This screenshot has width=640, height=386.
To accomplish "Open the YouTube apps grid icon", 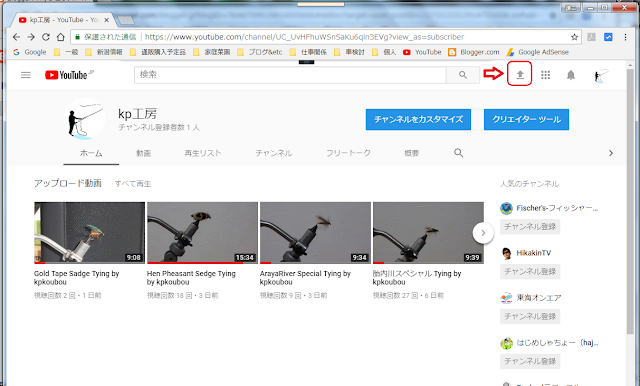I will pyautogui.click(x=545, y=75).
